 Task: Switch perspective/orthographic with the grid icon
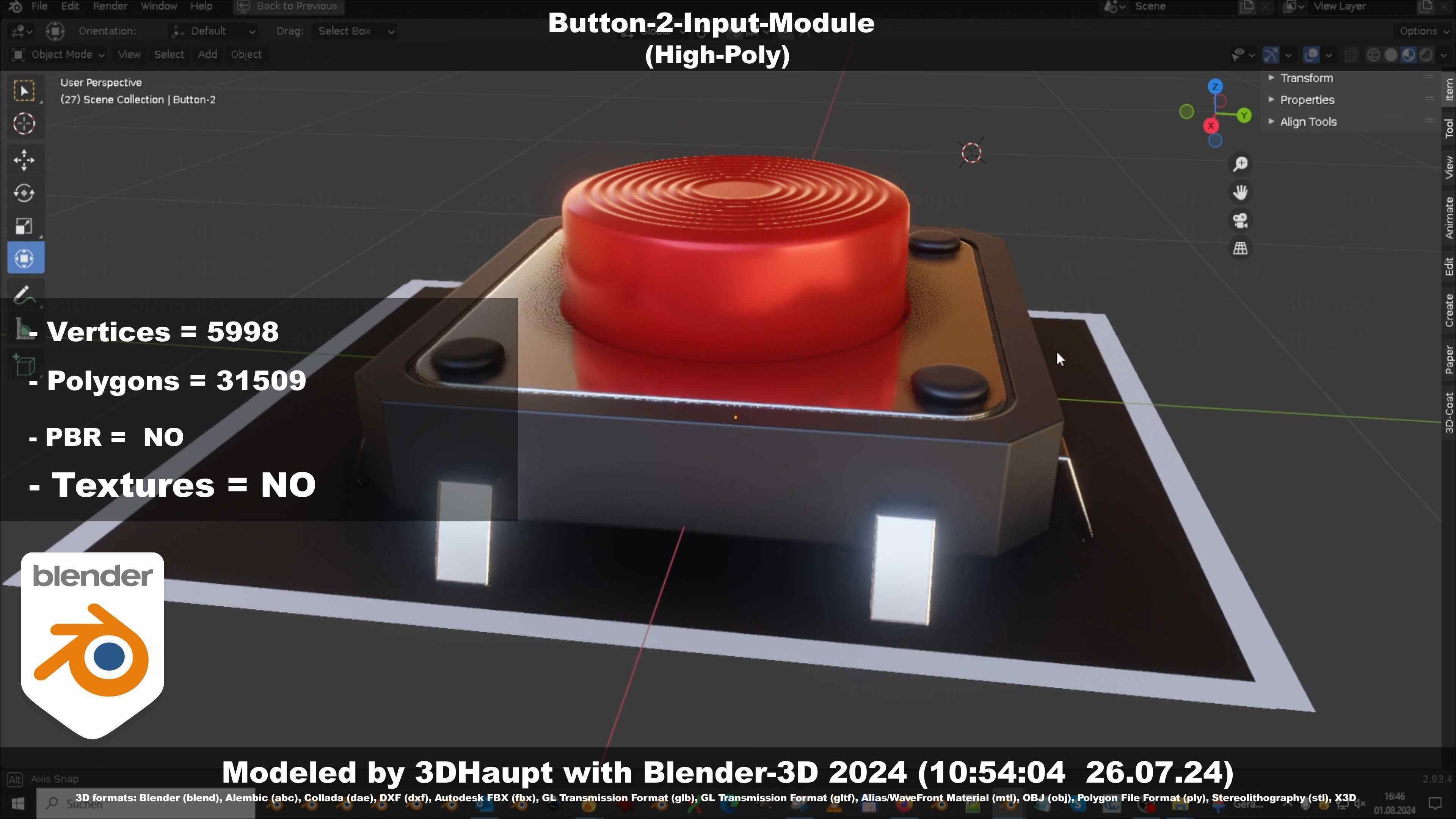(x=1240, y=248)
